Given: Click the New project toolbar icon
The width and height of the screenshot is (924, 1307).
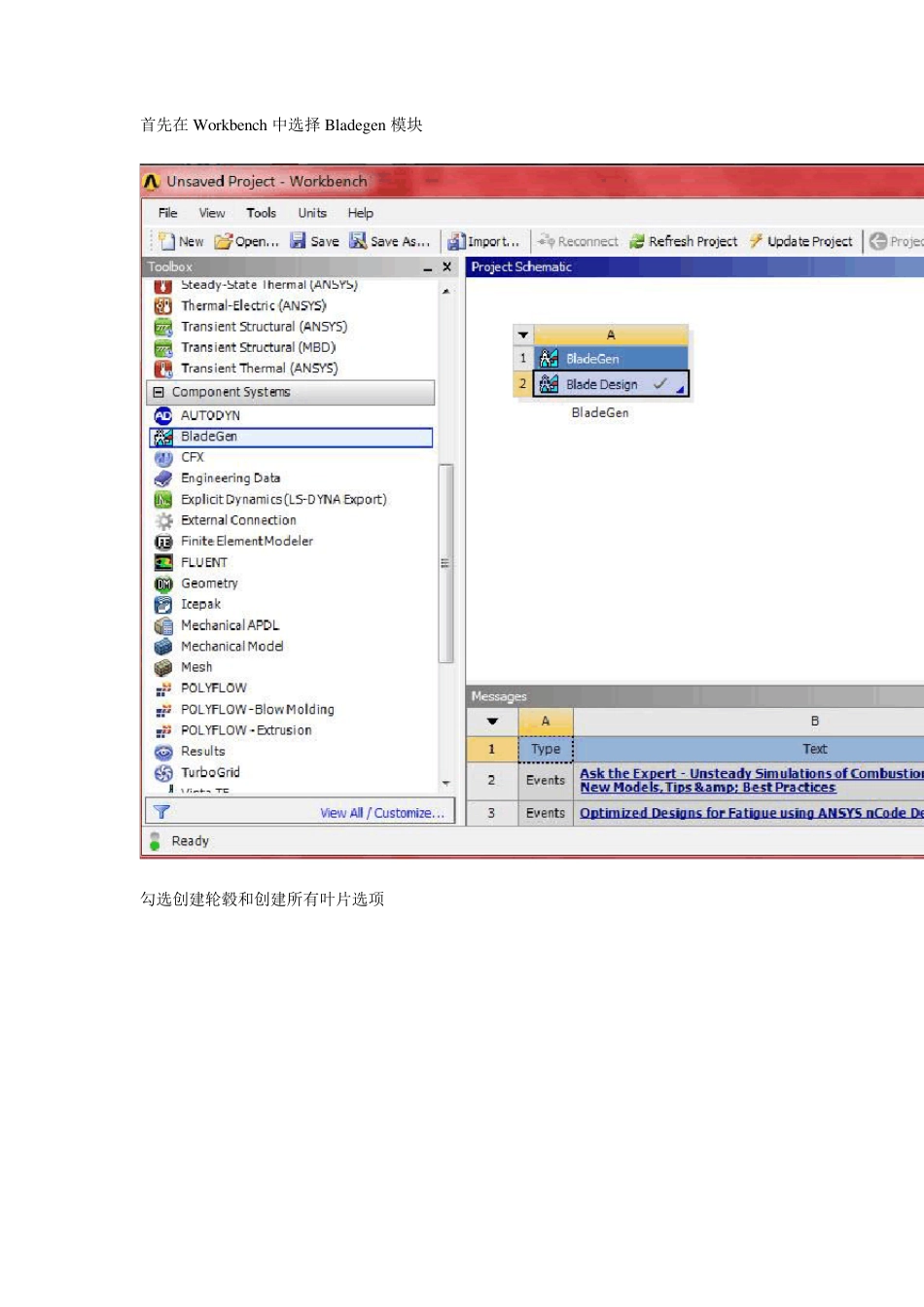Looking at the screenshot, I should pos(167,241).
